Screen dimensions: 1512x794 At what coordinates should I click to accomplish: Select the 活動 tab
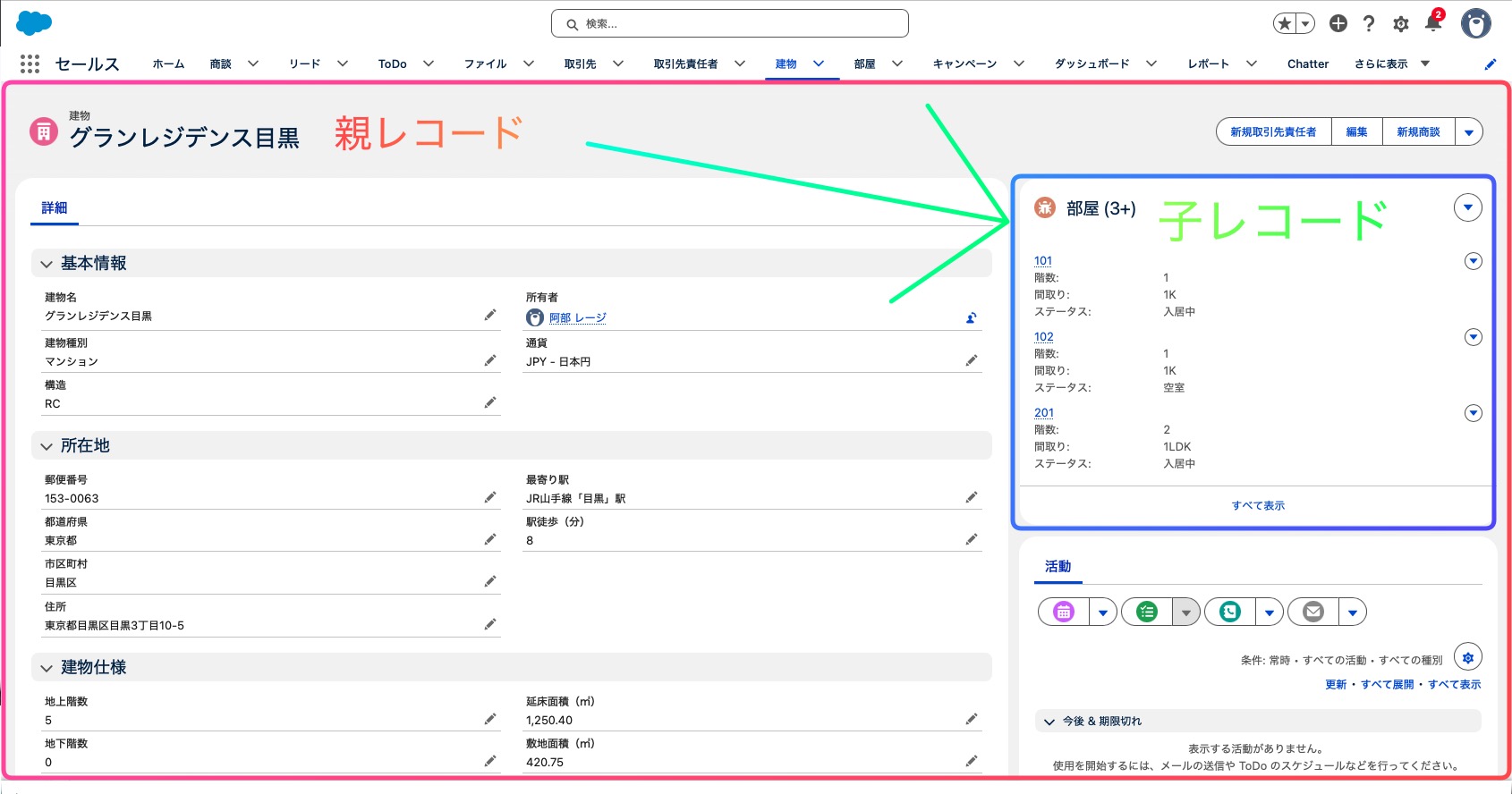[x=1058, y=567]
